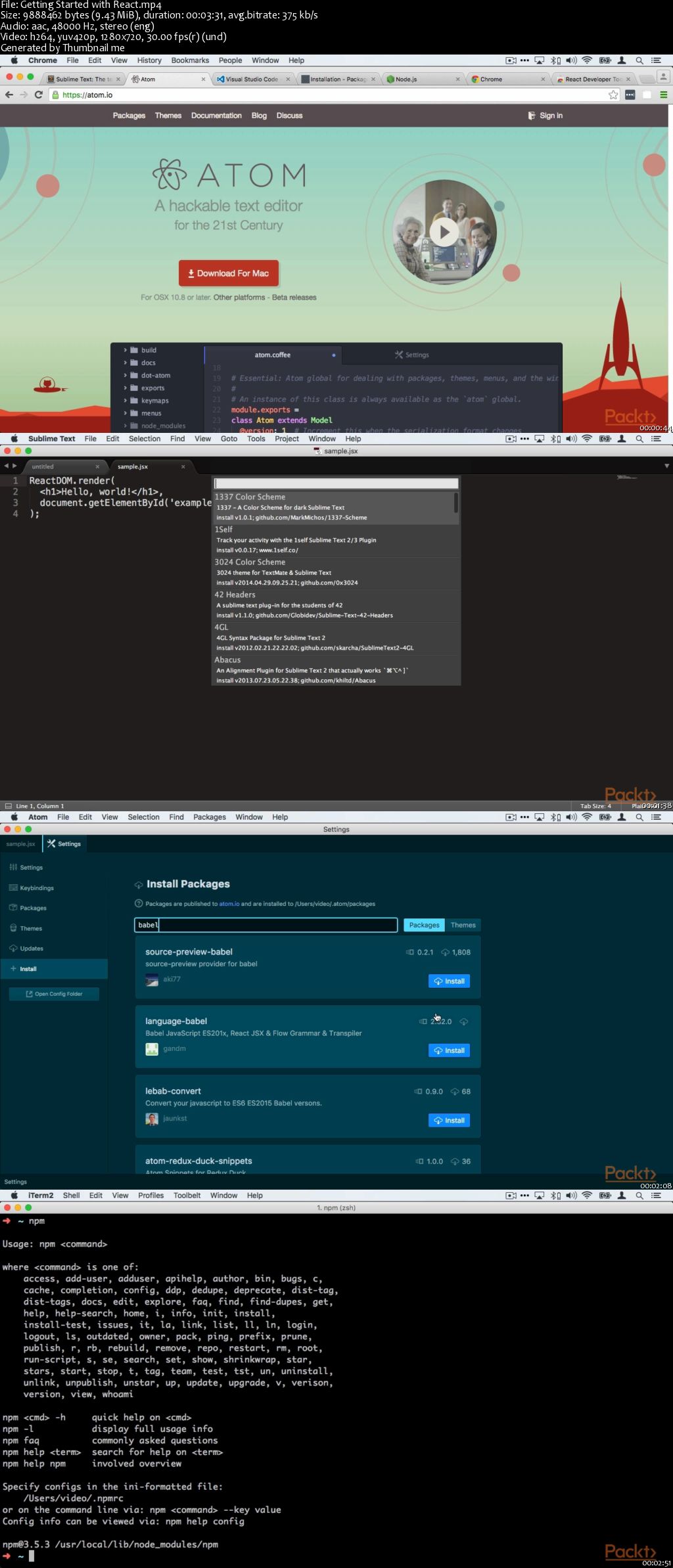Open the Shell menu in iTerm2
The height and width of the screenshot is (1568, 673).
(x=71, y=1196)
